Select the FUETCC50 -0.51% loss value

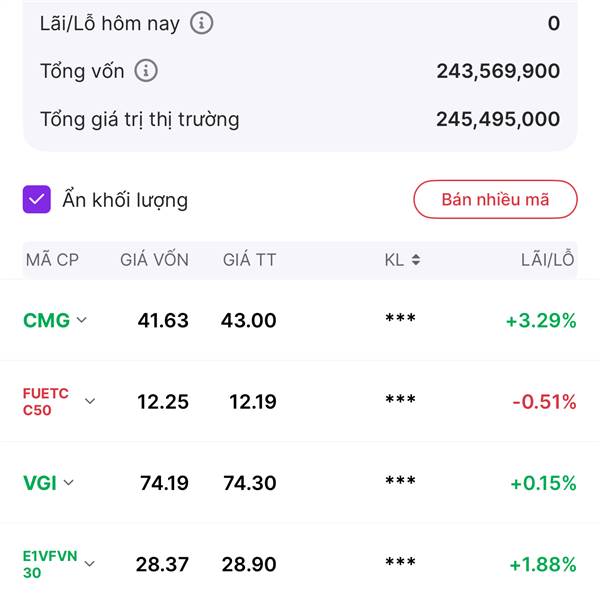[x=544, y=402]
